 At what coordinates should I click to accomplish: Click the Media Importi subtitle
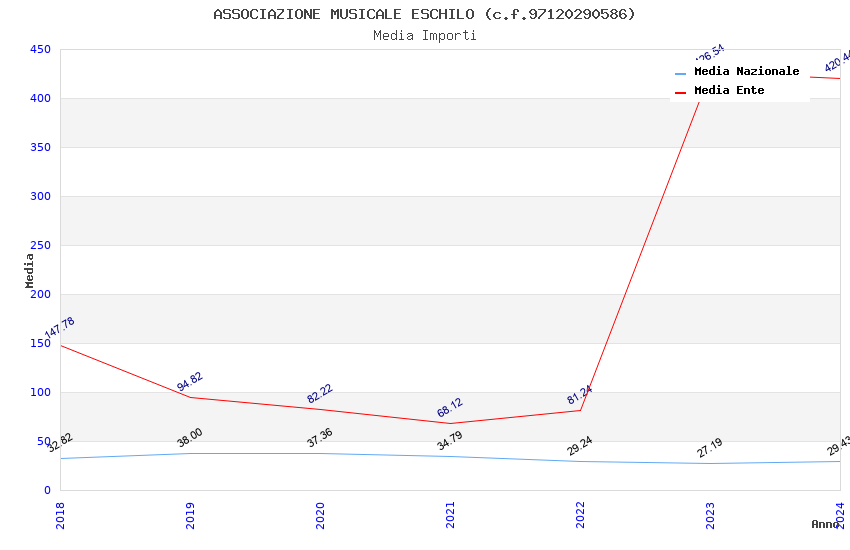point(425,35)
